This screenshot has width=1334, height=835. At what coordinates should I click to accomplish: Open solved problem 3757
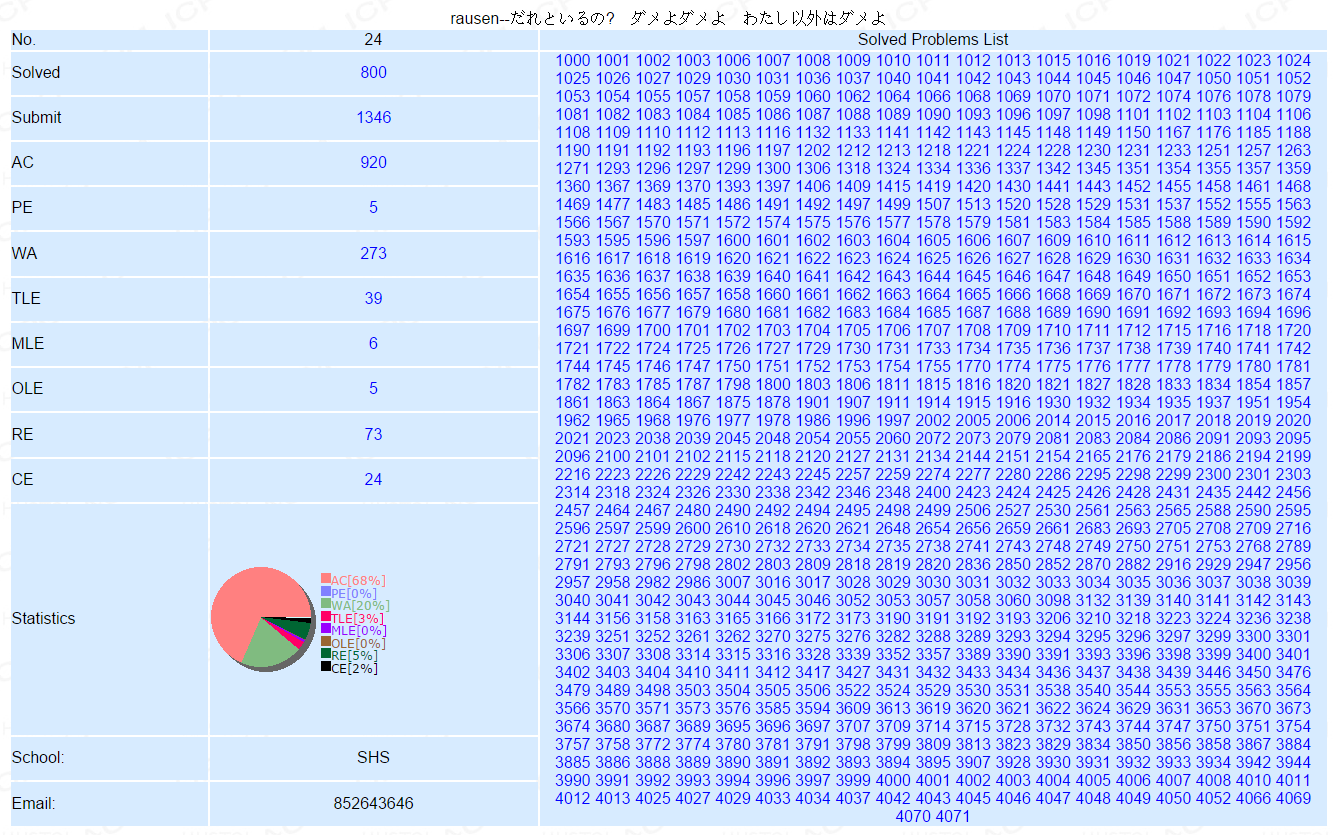pos(573,744)
